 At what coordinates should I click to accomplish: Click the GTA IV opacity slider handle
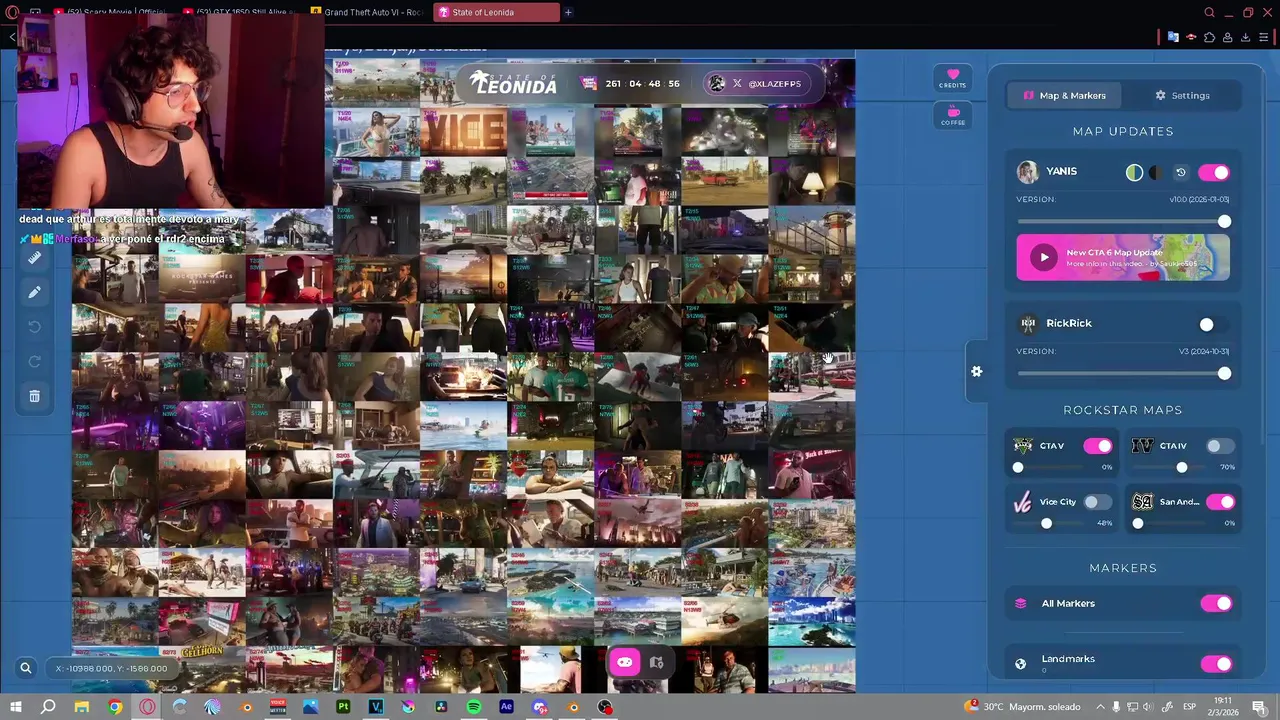[1182, 467]
